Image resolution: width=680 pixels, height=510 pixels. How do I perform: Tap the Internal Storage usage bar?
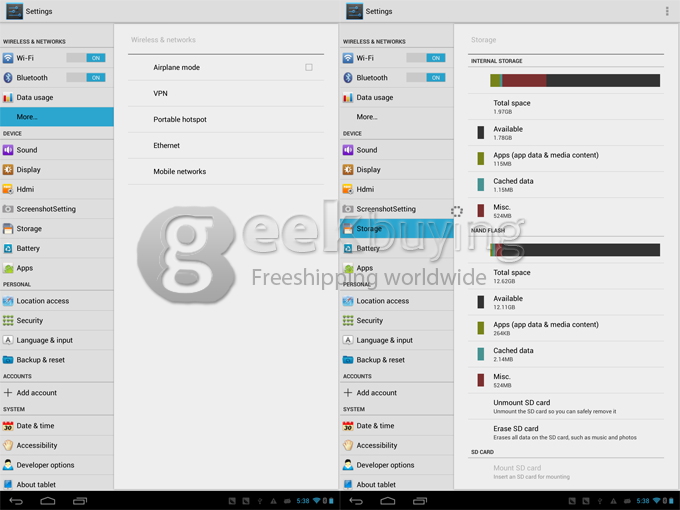pos(575,80)
